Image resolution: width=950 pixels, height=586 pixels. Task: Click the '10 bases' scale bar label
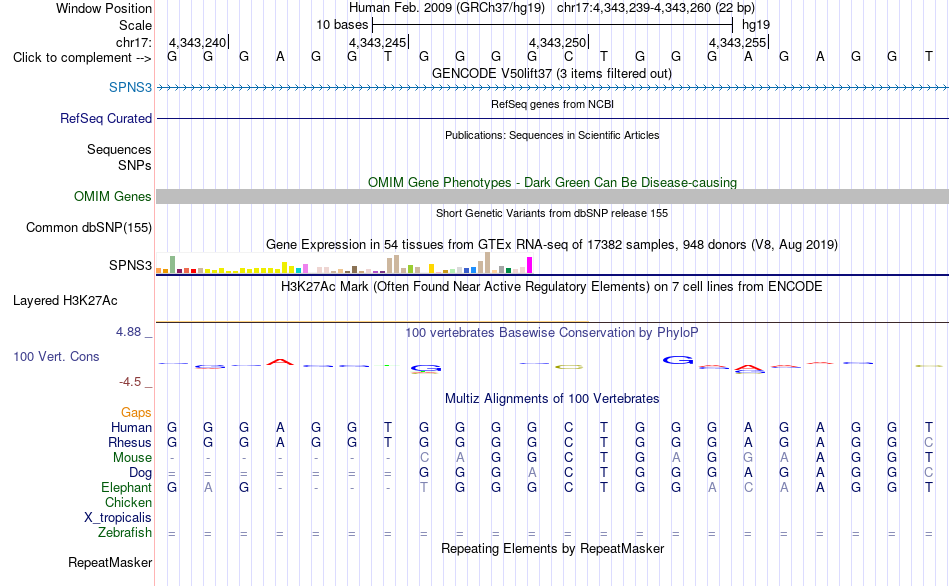click(x=342, y=25)
